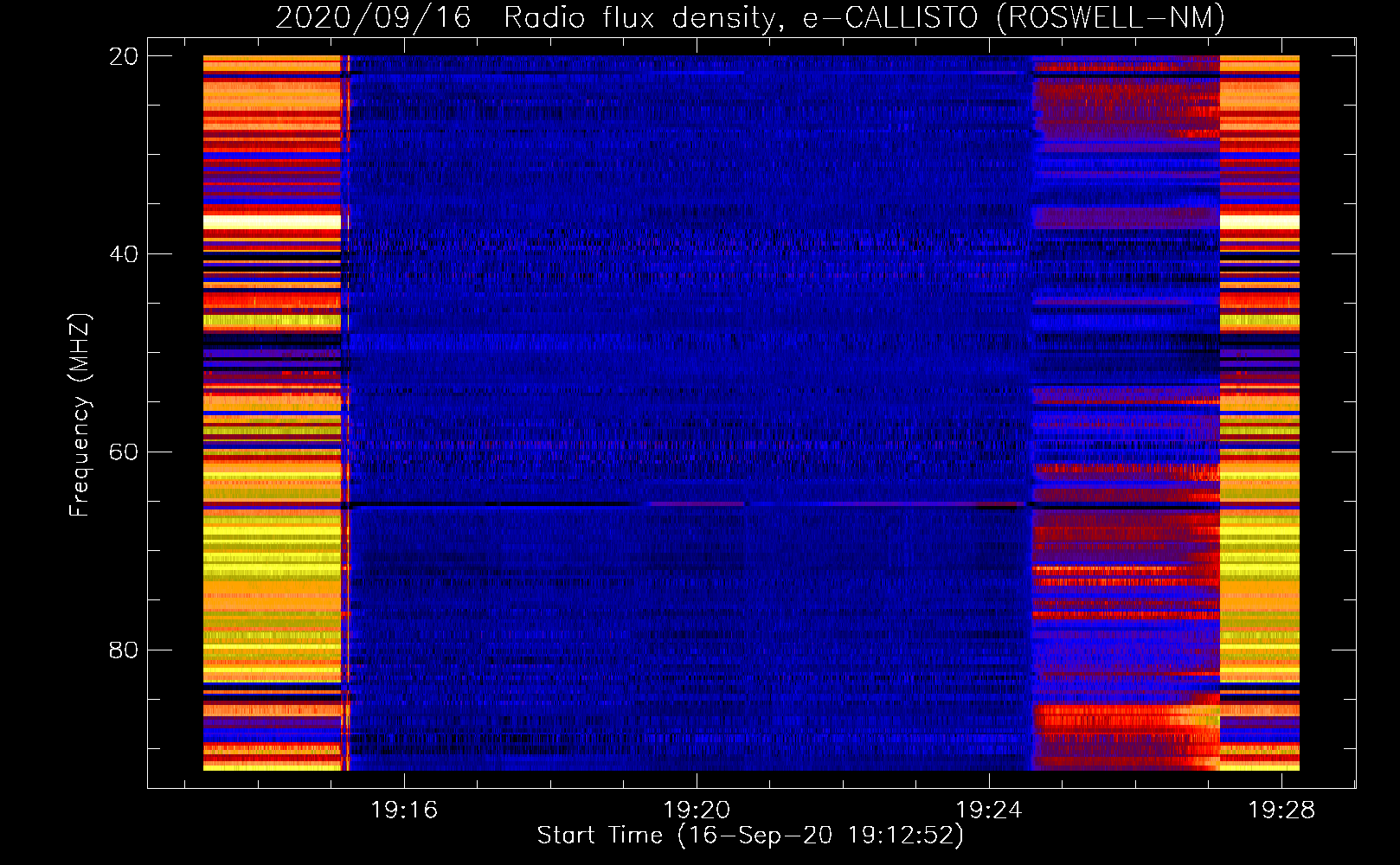Select the 'Frequency (MHZ)' axis label
Screen dimensions: 1400x865
[80, 414]
